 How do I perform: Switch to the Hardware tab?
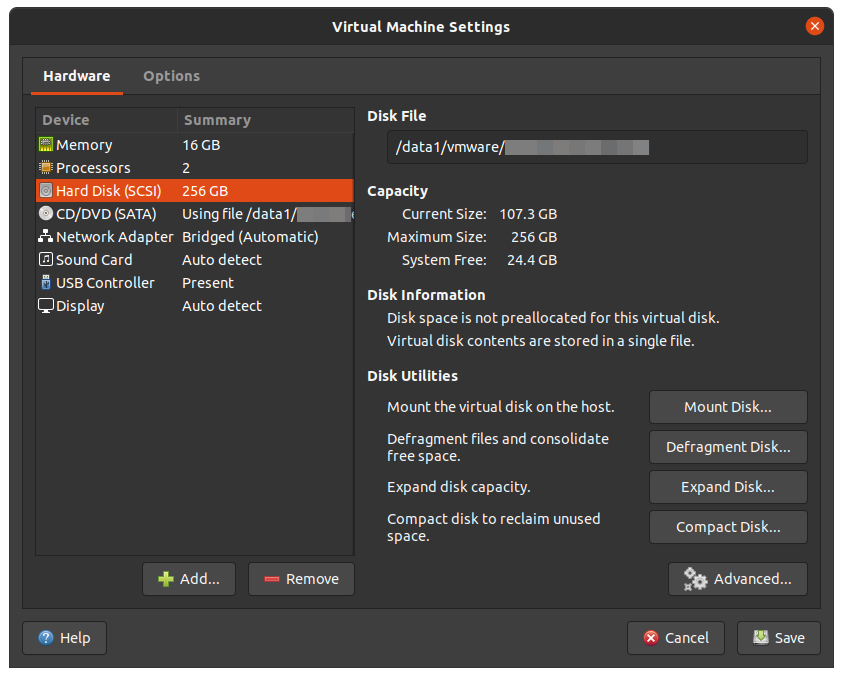76,76
